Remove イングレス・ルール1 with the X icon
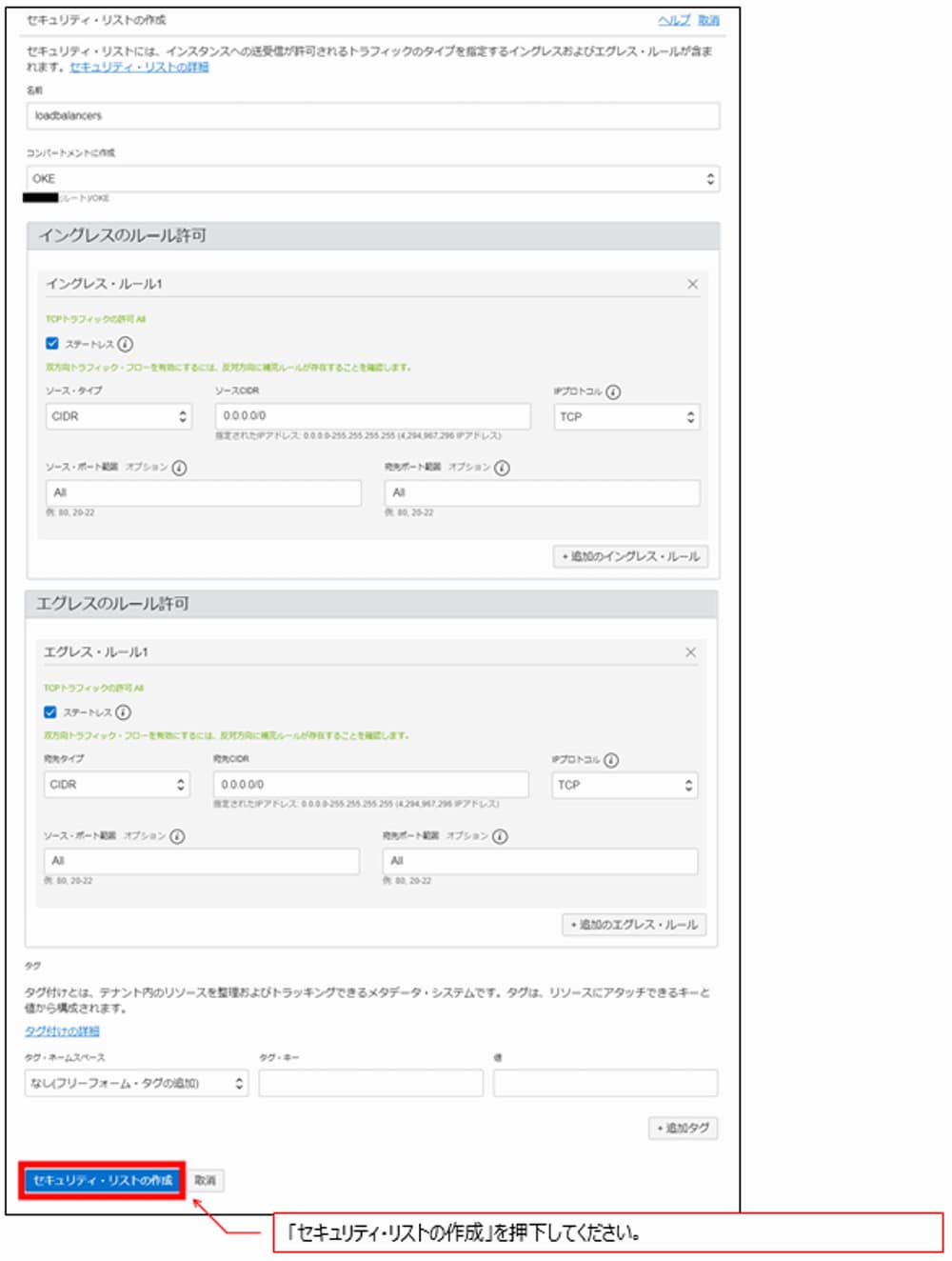The height and width of the screenshot is (1261, 952). (x=692, y=283)
